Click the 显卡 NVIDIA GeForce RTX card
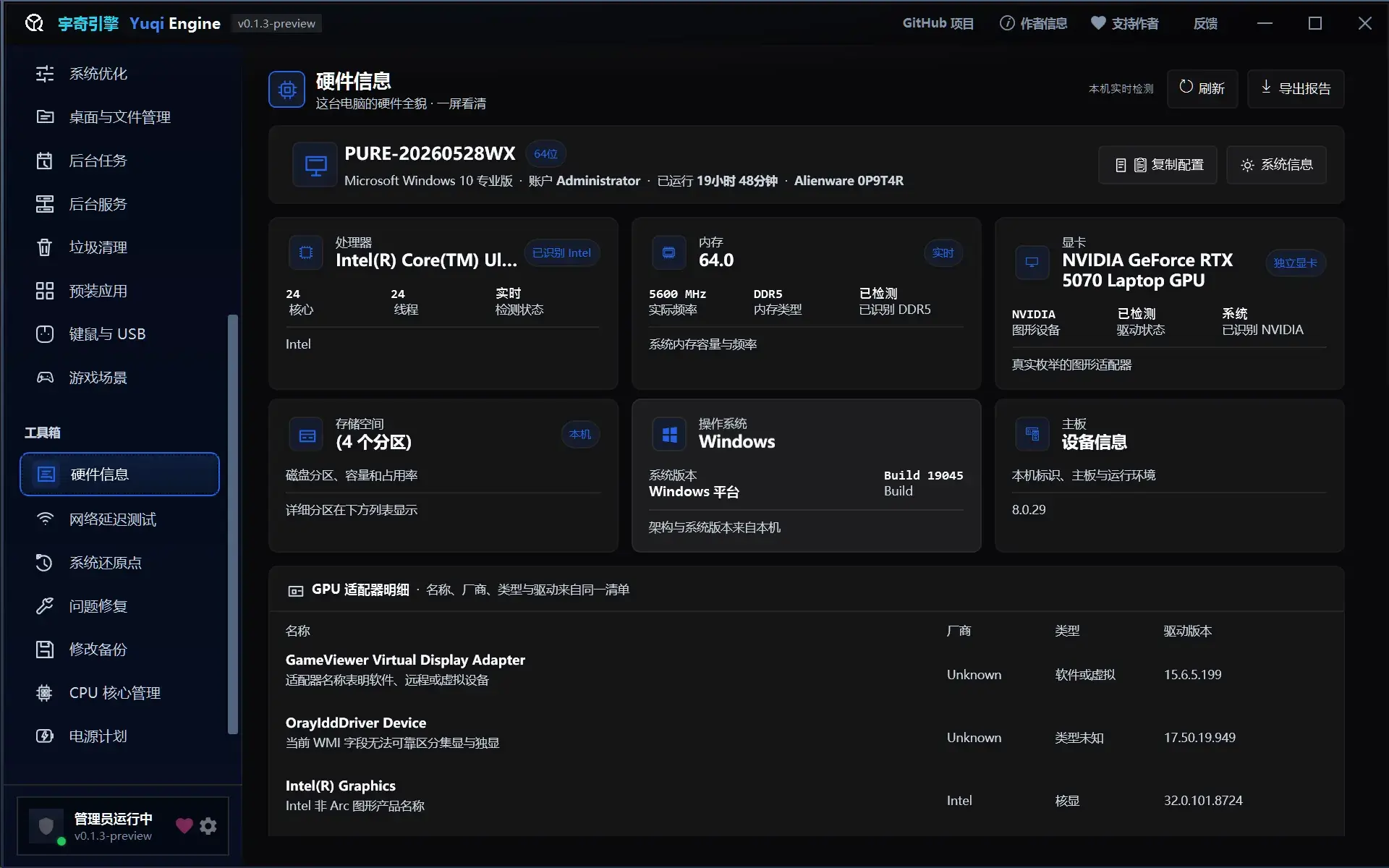The image size is (1389, 868). [x=1170, y=304]
